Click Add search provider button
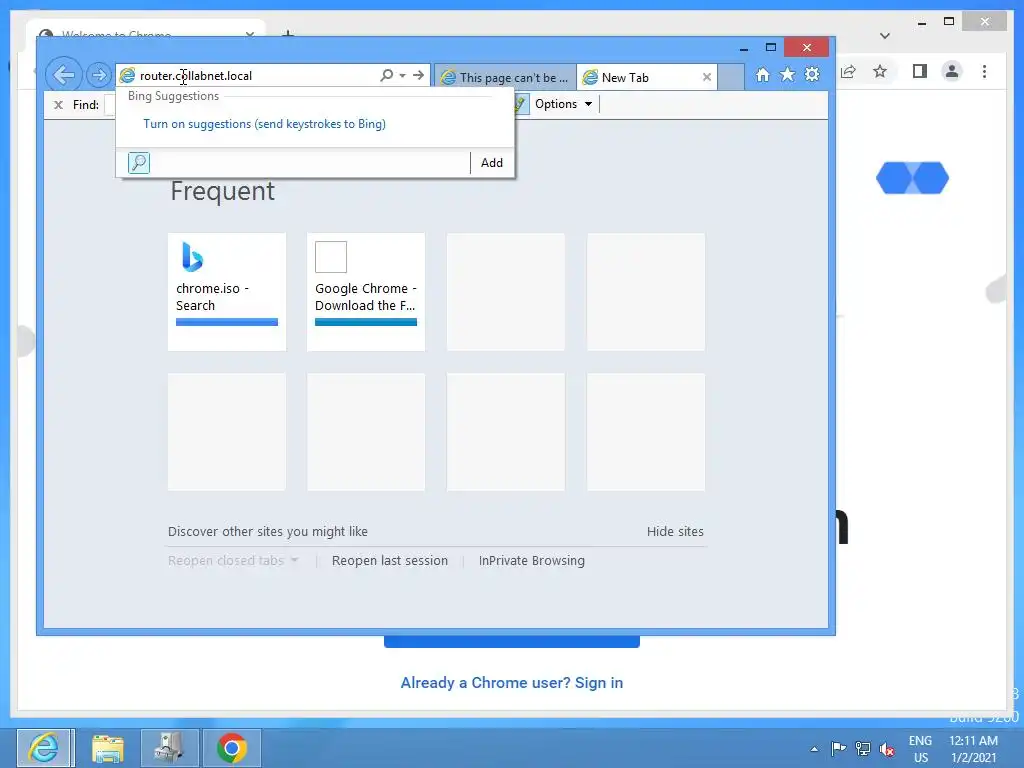The height and width of the screenshot is (768, 1024). point(492,163)
